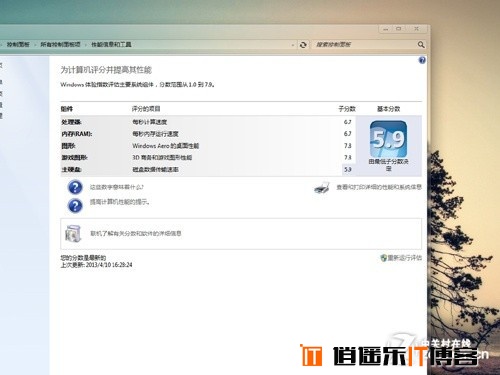Select 性能信息和工具 breadcrumb item

click(x=111, y=44)
